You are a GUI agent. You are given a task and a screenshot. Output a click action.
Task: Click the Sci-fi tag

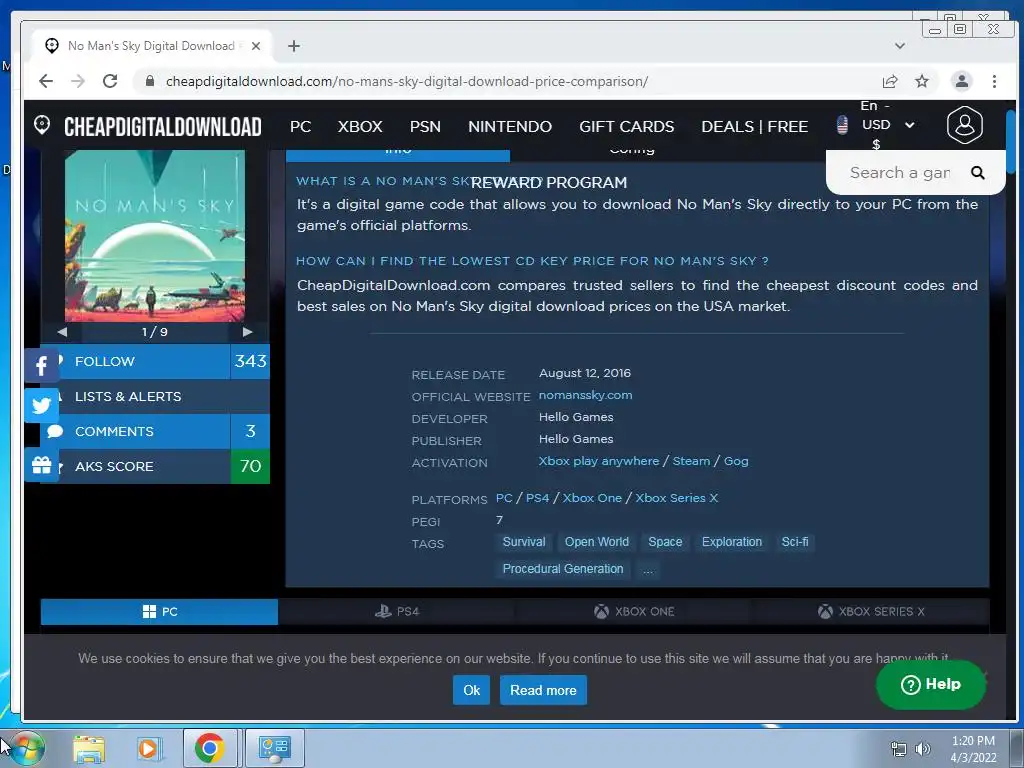(x=795, y=542)
